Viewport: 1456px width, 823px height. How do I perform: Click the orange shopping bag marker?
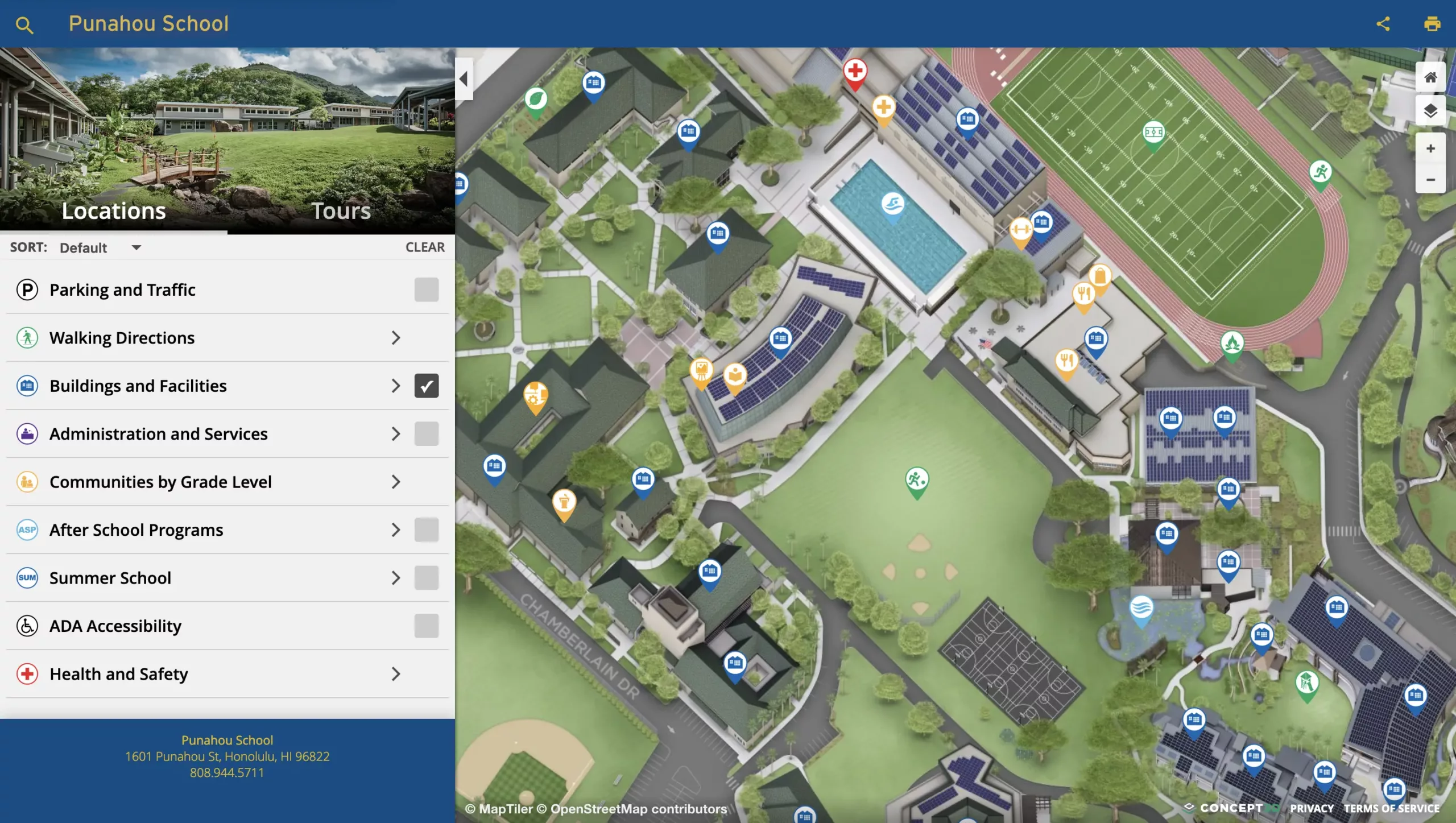pyautogui.click(x=1100, y=280)
